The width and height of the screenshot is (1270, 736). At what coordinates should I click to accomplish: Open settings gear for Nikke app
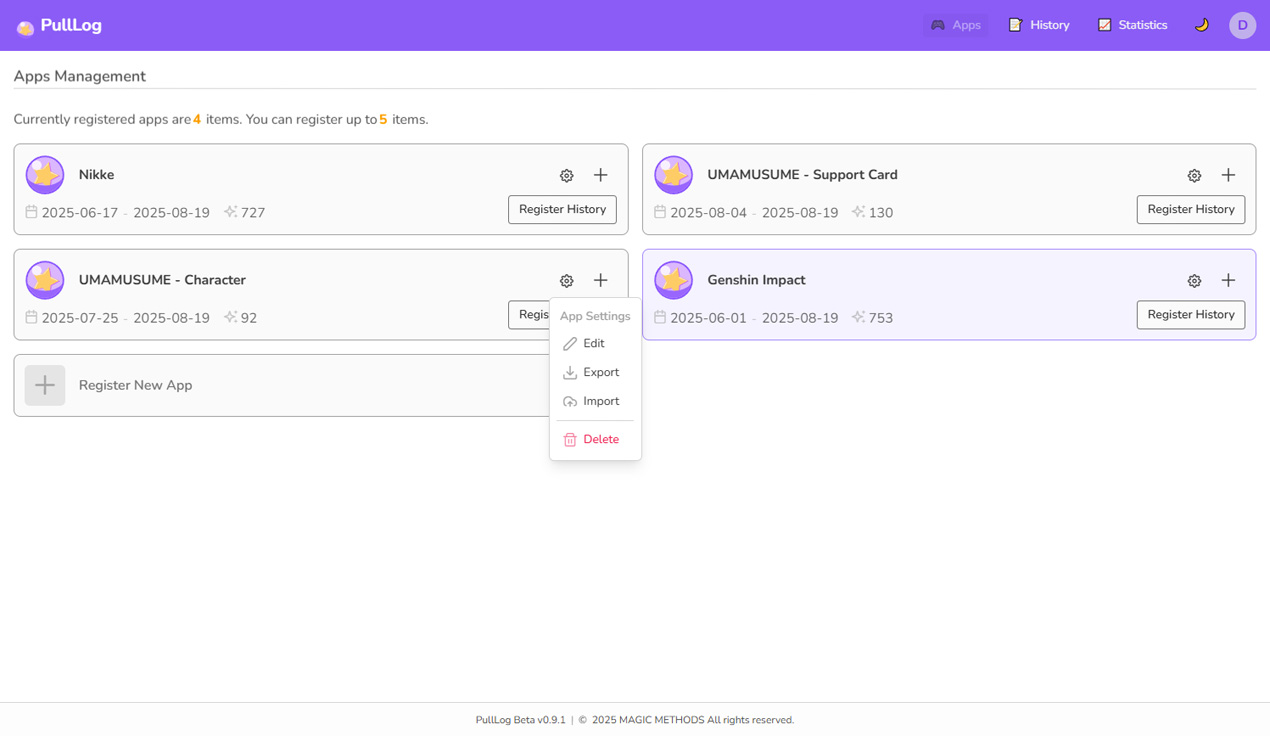pyautogui.click(x=567, y=175)
